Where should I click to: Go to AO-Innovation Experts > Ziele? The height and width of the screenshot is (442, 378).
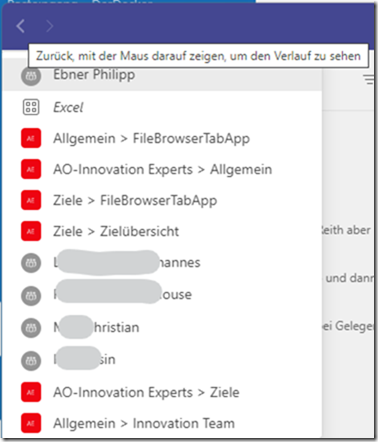(x=162, y=392)
